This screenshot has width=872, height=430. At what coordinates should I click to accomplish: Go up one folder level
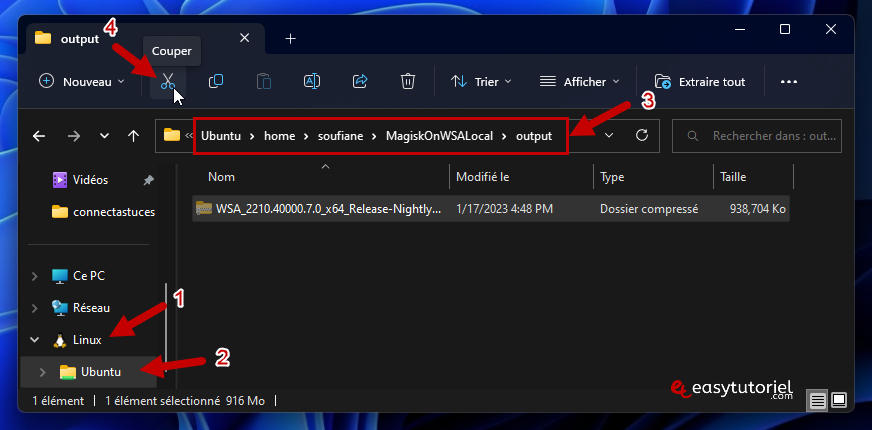(133, 136)
